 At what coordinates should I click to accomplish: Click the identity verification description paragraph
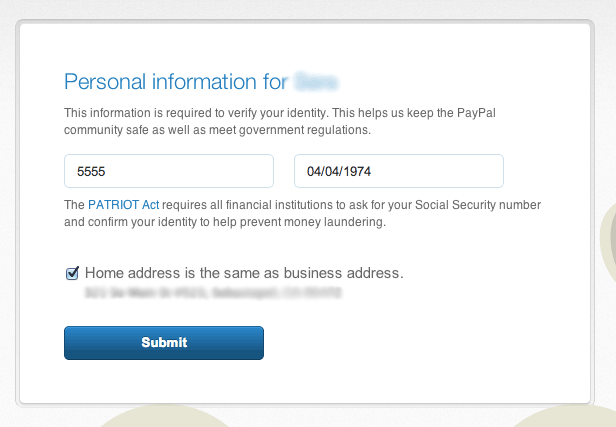coord(280,121)
